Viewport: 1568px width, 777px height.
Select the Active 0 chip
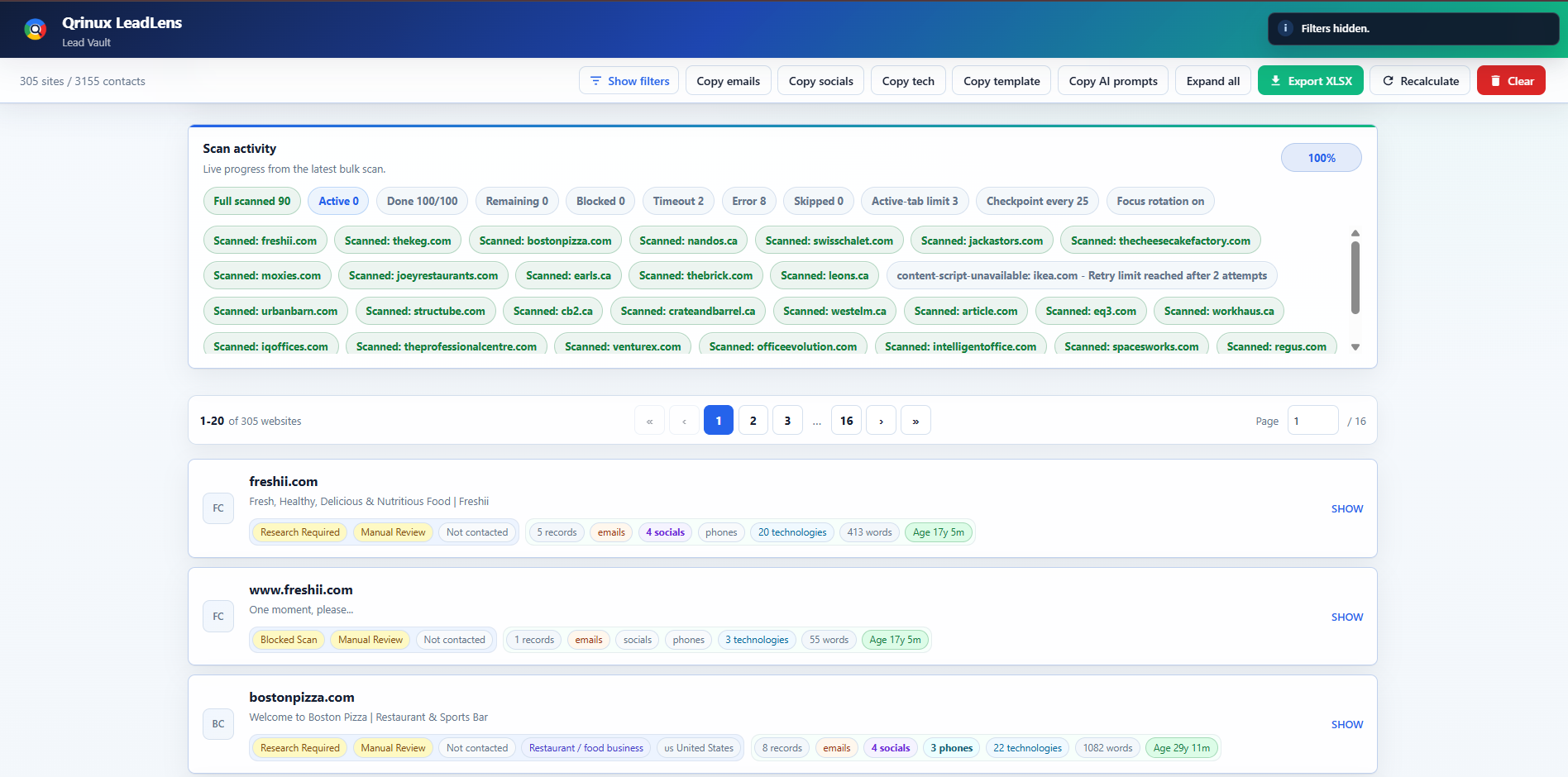(339, 201)
